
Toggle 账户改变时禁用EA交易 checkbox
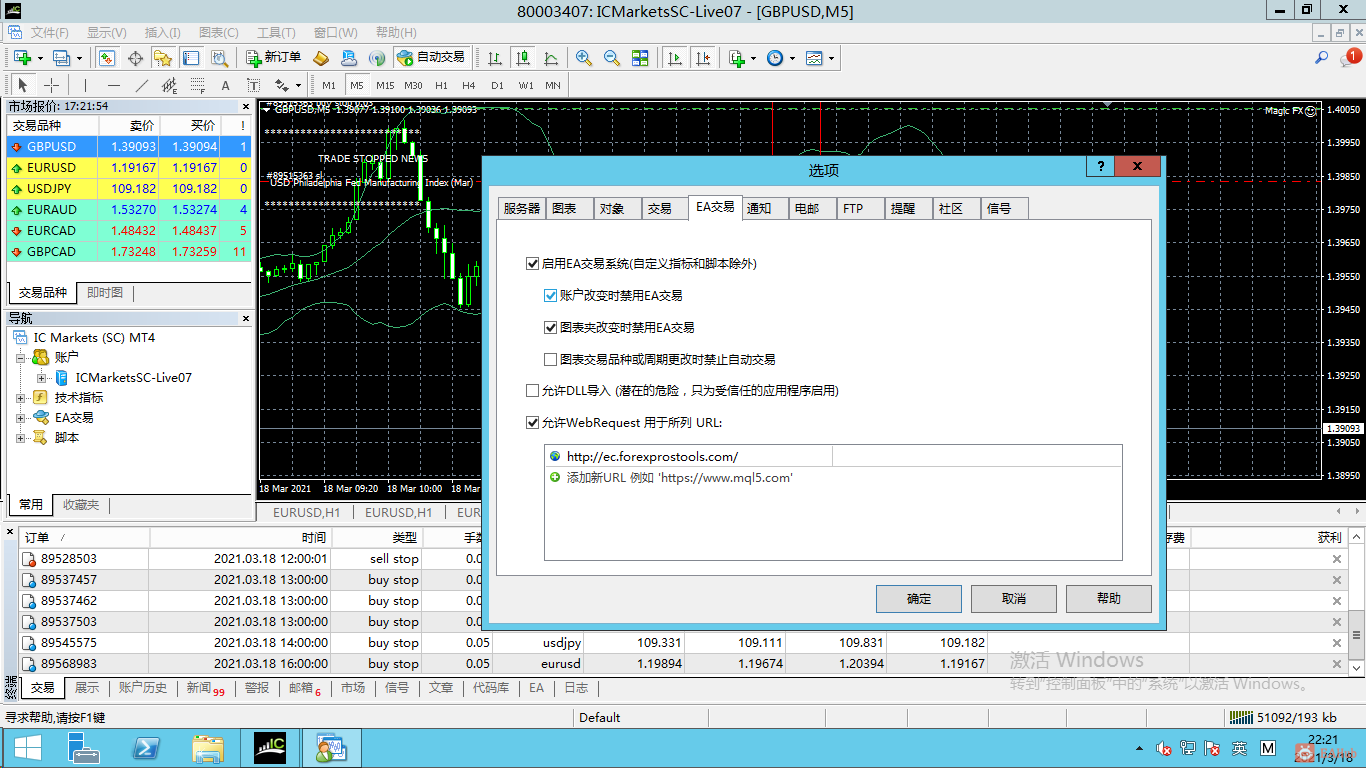tap(551, 296)
